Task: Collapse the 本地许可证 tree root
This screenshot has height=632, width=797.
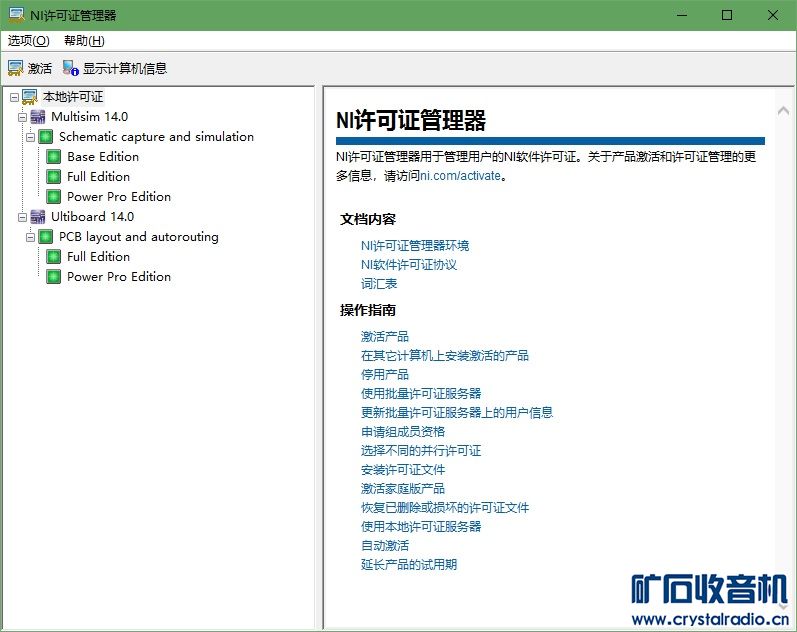Action: click(14, 97)
